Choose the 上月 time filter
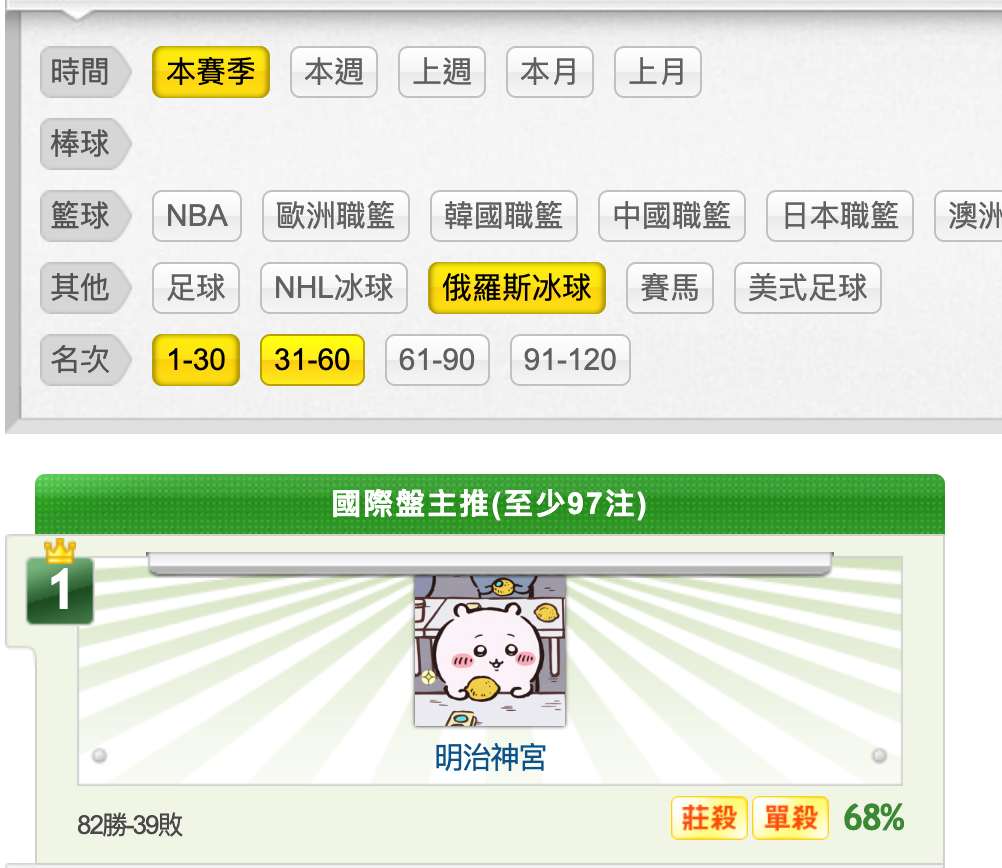Viewport: 1002px width, 868px height. coord(658,72)
